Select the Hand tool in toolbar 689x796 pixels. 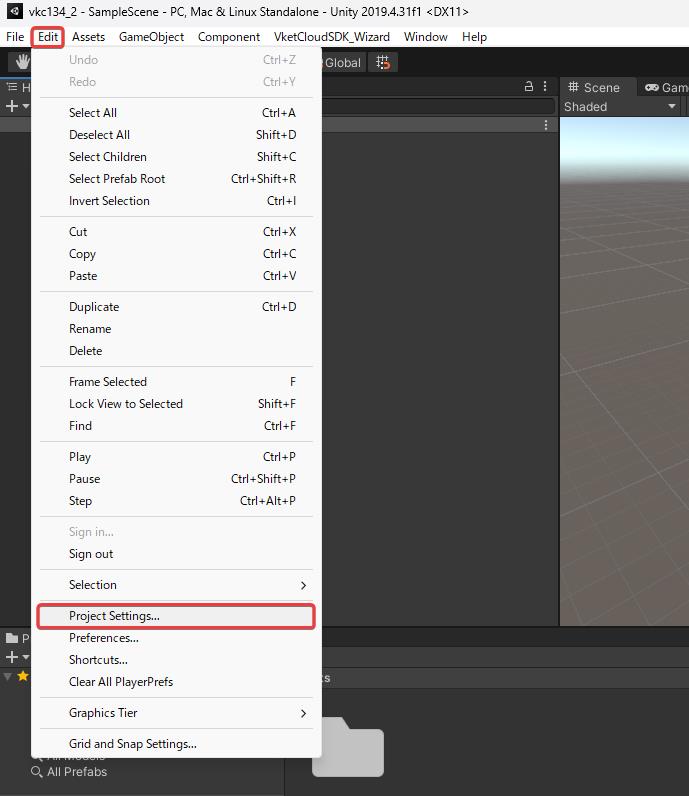(x=20, y=62)
